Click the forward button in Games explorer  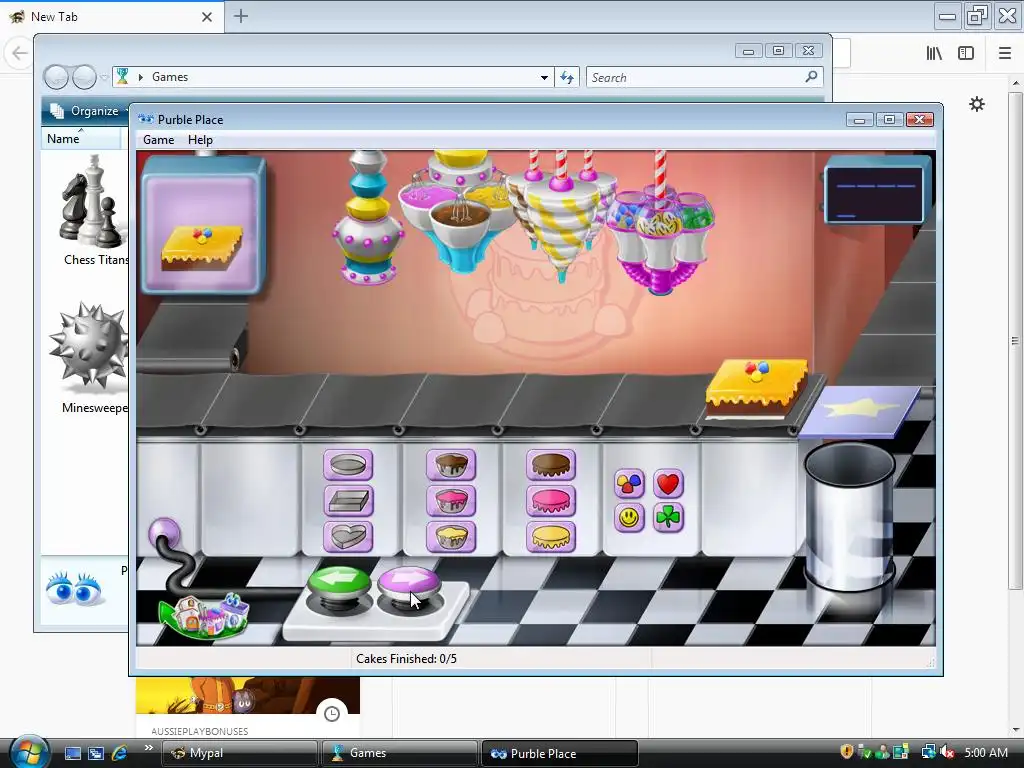click(84, 78)
